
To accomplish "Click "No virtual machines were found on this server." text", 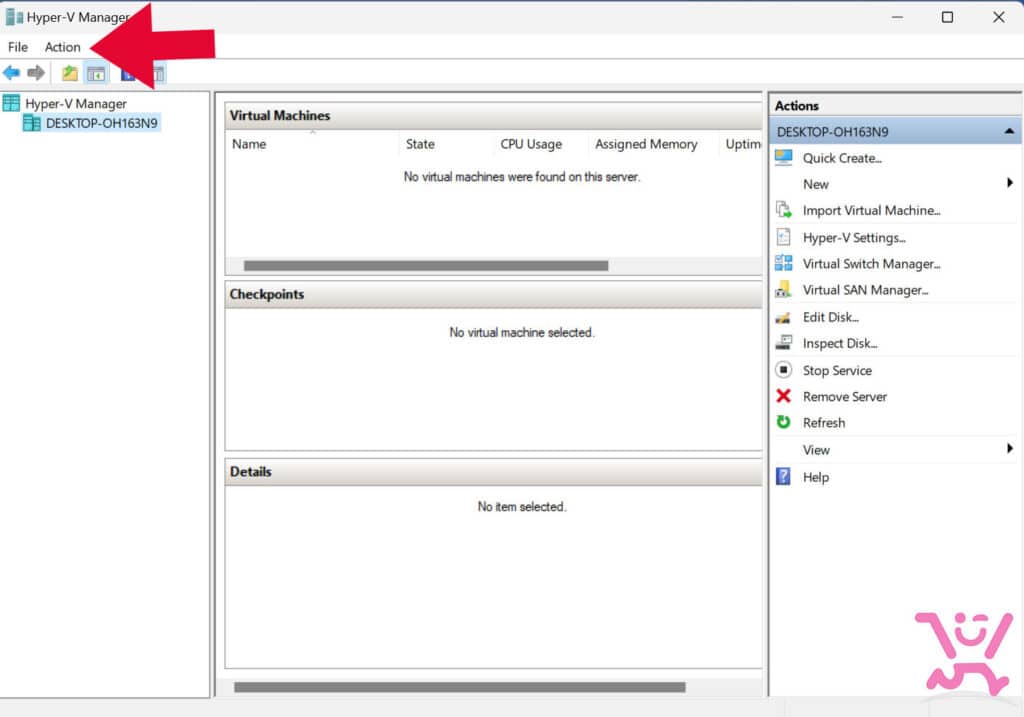I will (x=522, y=176).
